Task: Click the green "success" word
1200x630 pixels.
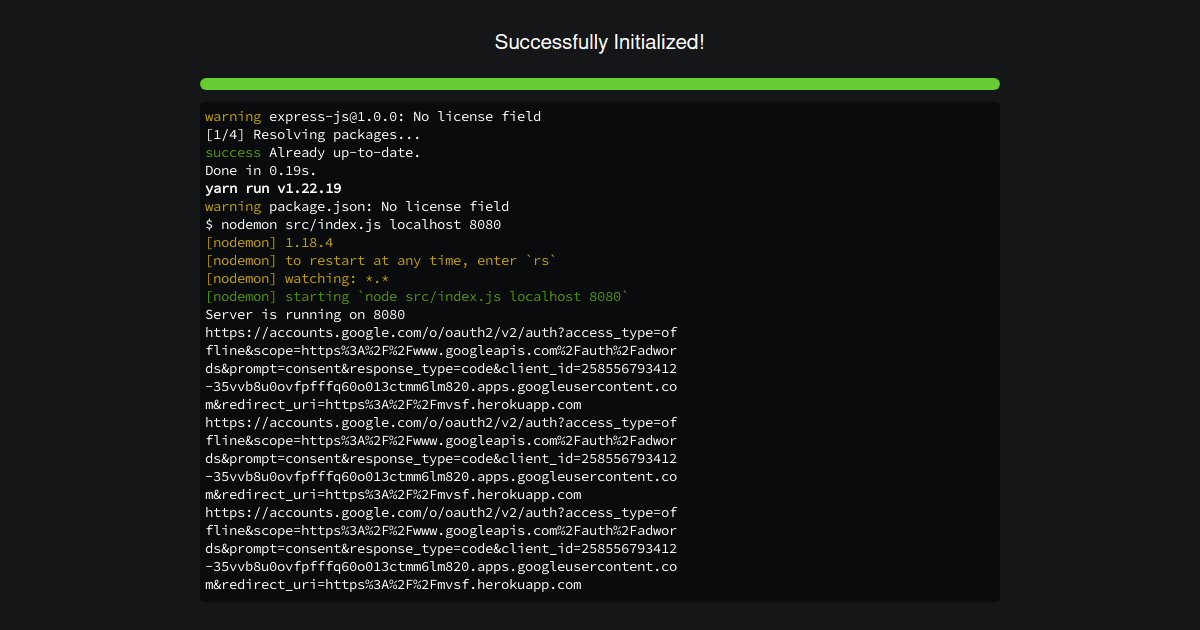Action: click(233, 153)
